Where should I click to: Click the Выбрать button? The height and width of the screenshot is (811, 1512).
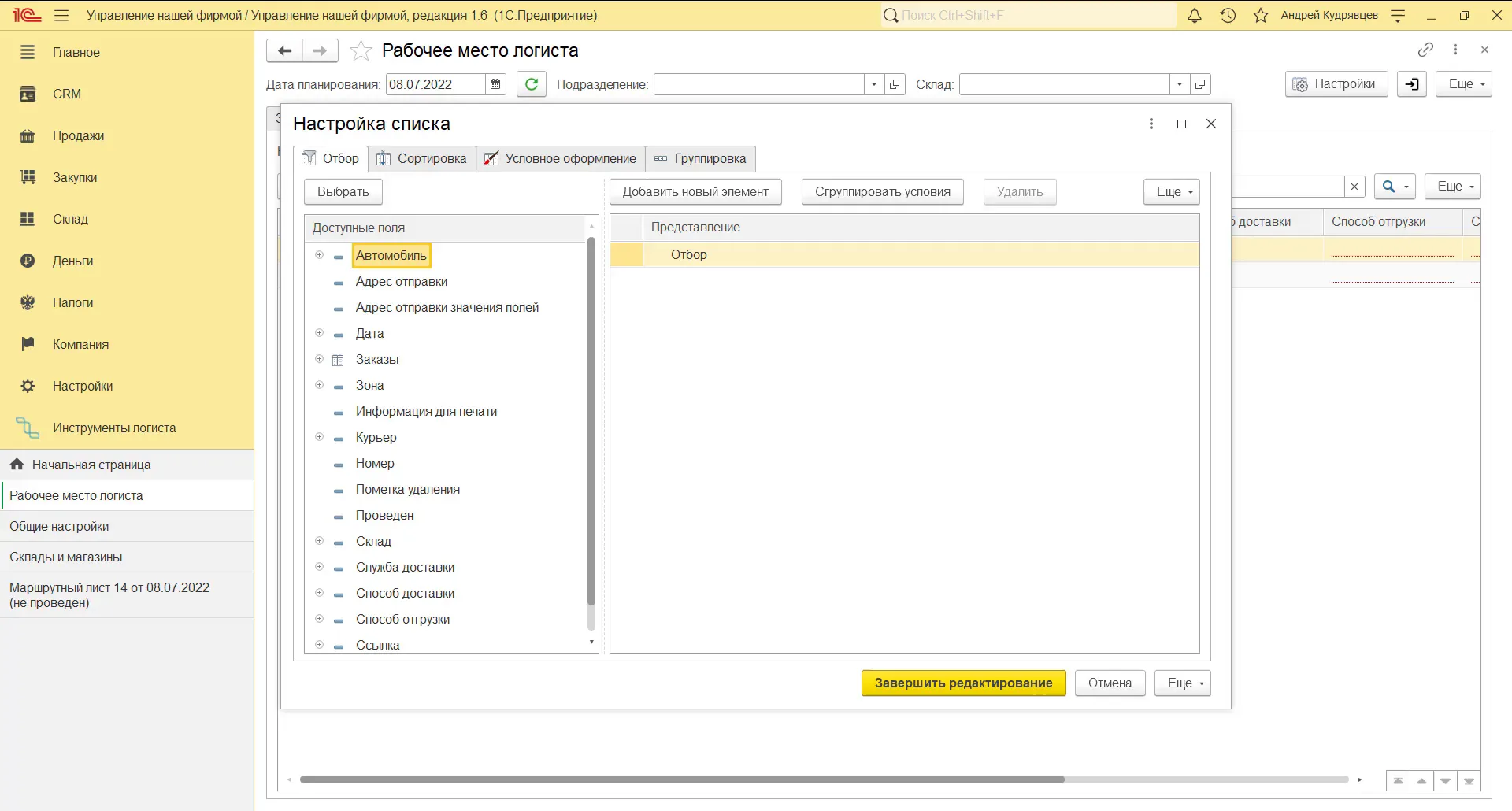(343, 192)
